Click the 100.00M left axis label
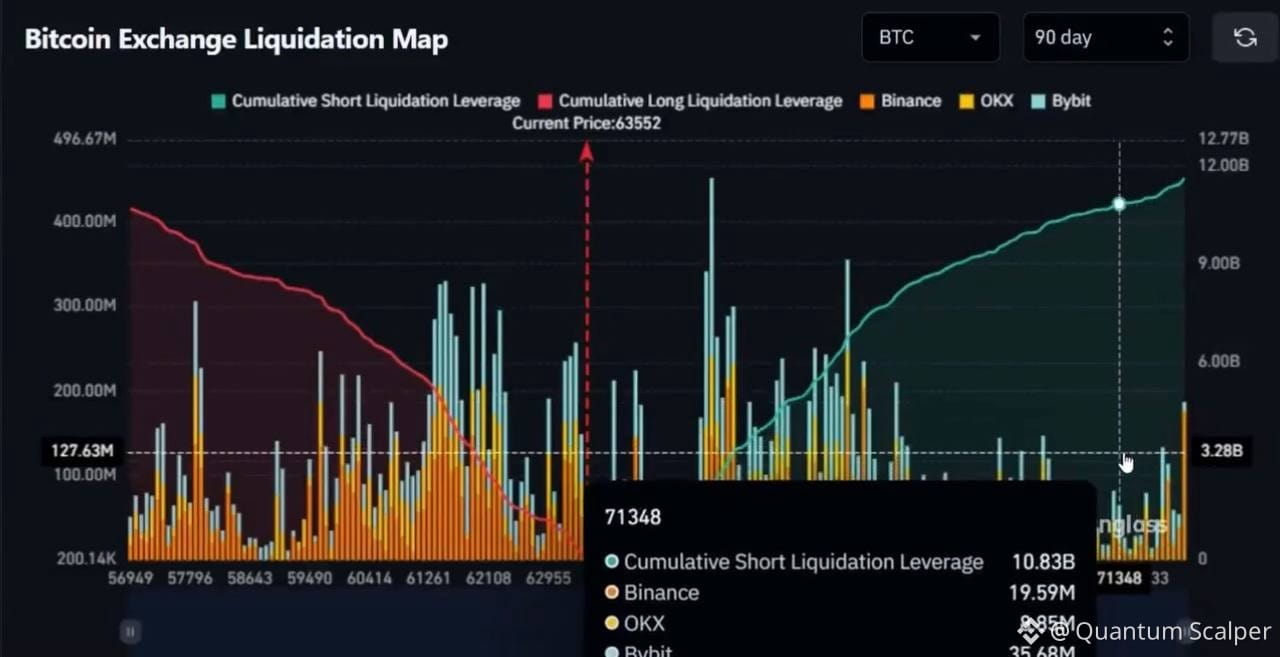The image size is (1280, 657). coord(84,473)
